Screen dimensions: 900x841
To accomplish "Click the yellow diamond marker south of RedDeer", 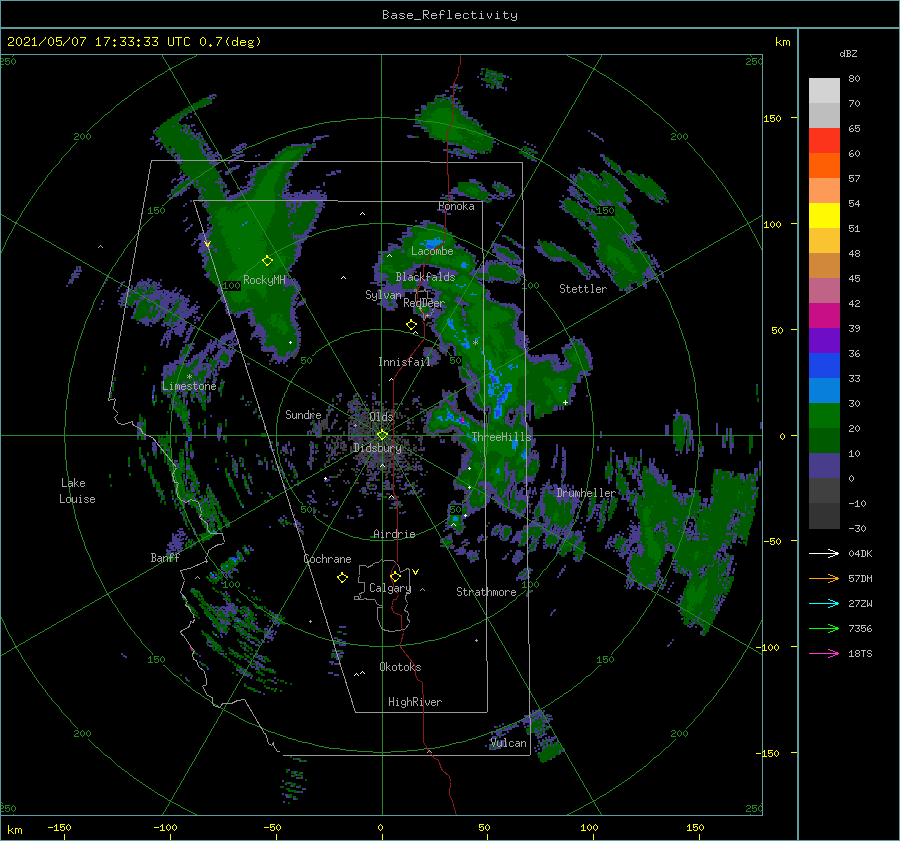I will click(x=411, y=325).
